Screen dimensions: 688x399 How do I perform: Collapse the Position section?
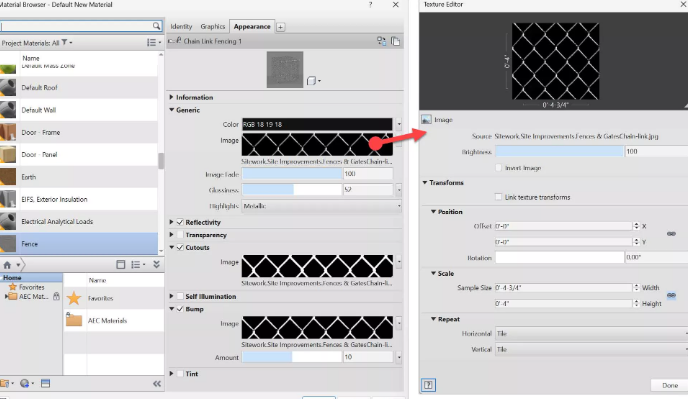[434, 212]
